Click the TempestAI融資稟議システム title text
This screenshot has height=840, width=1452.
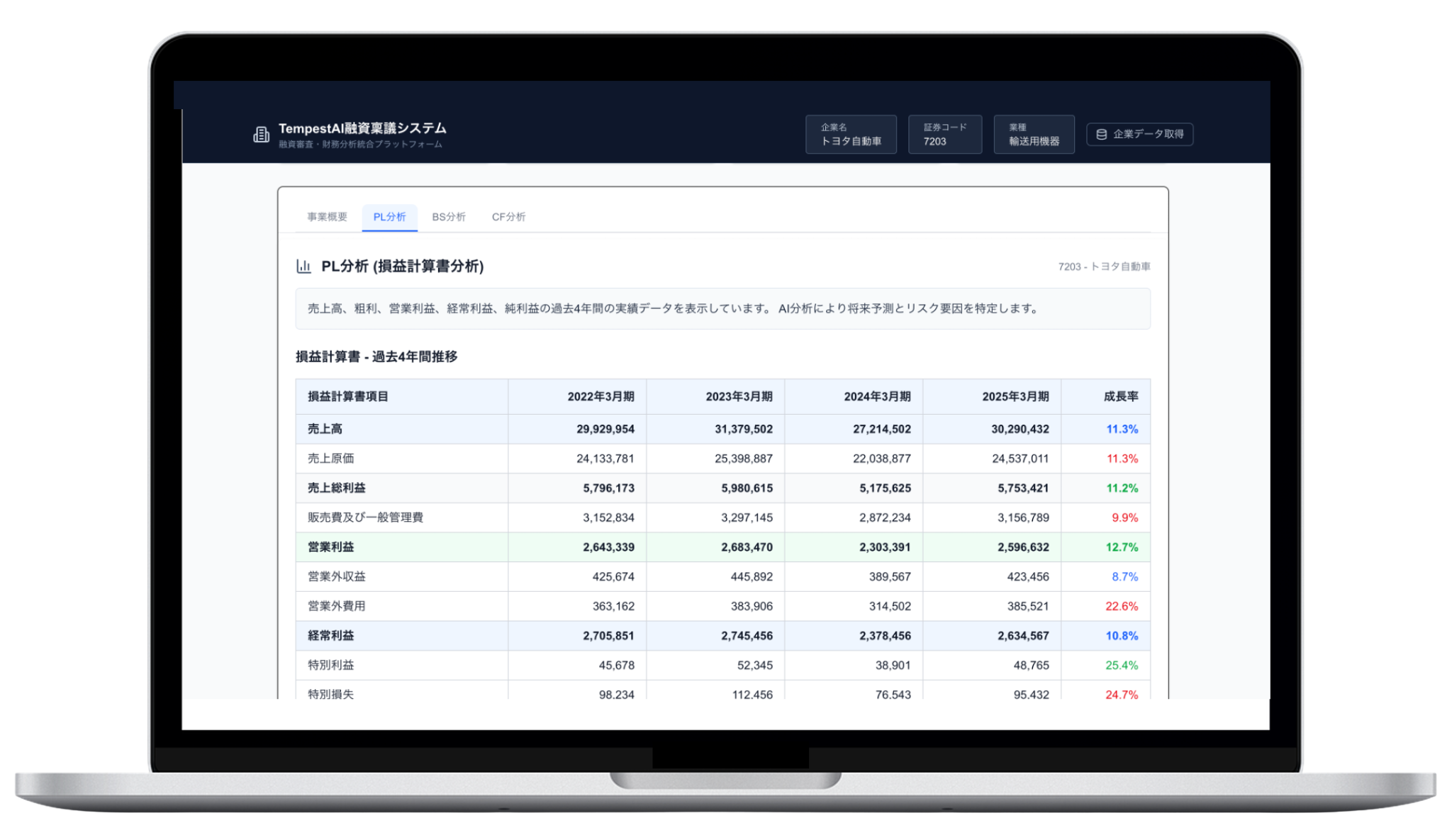362,128
